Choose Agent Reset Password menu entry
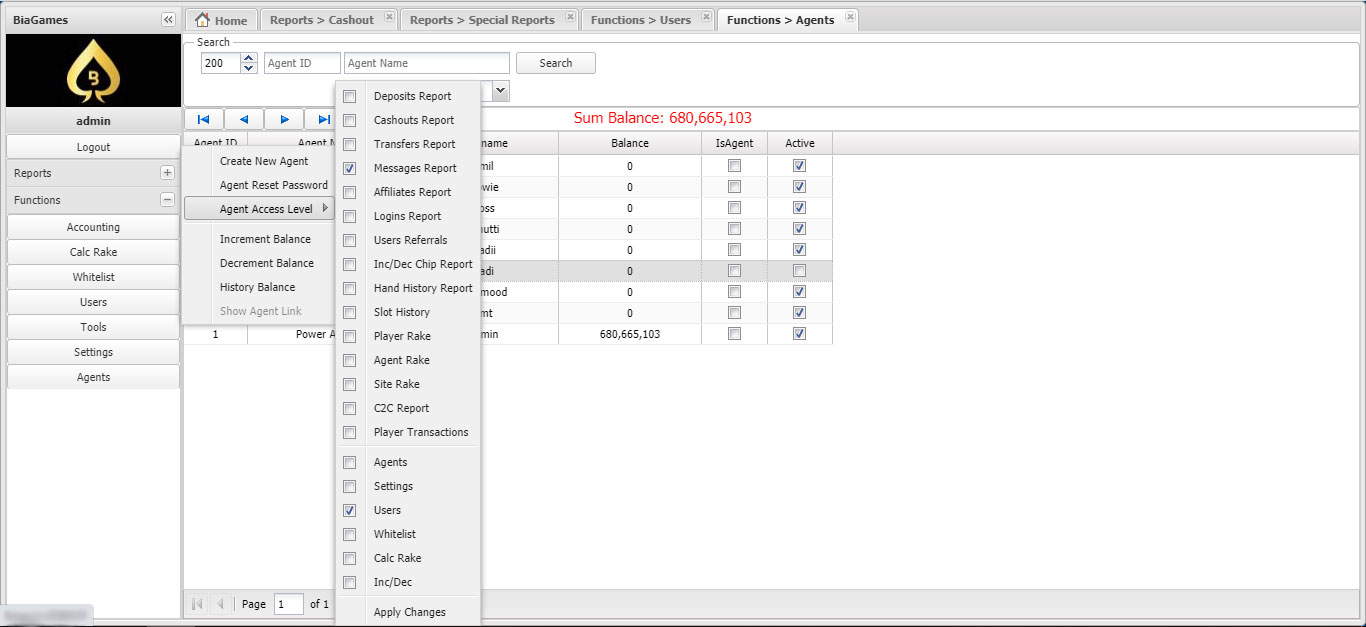 pyautogui.click(x=273, y=185)
